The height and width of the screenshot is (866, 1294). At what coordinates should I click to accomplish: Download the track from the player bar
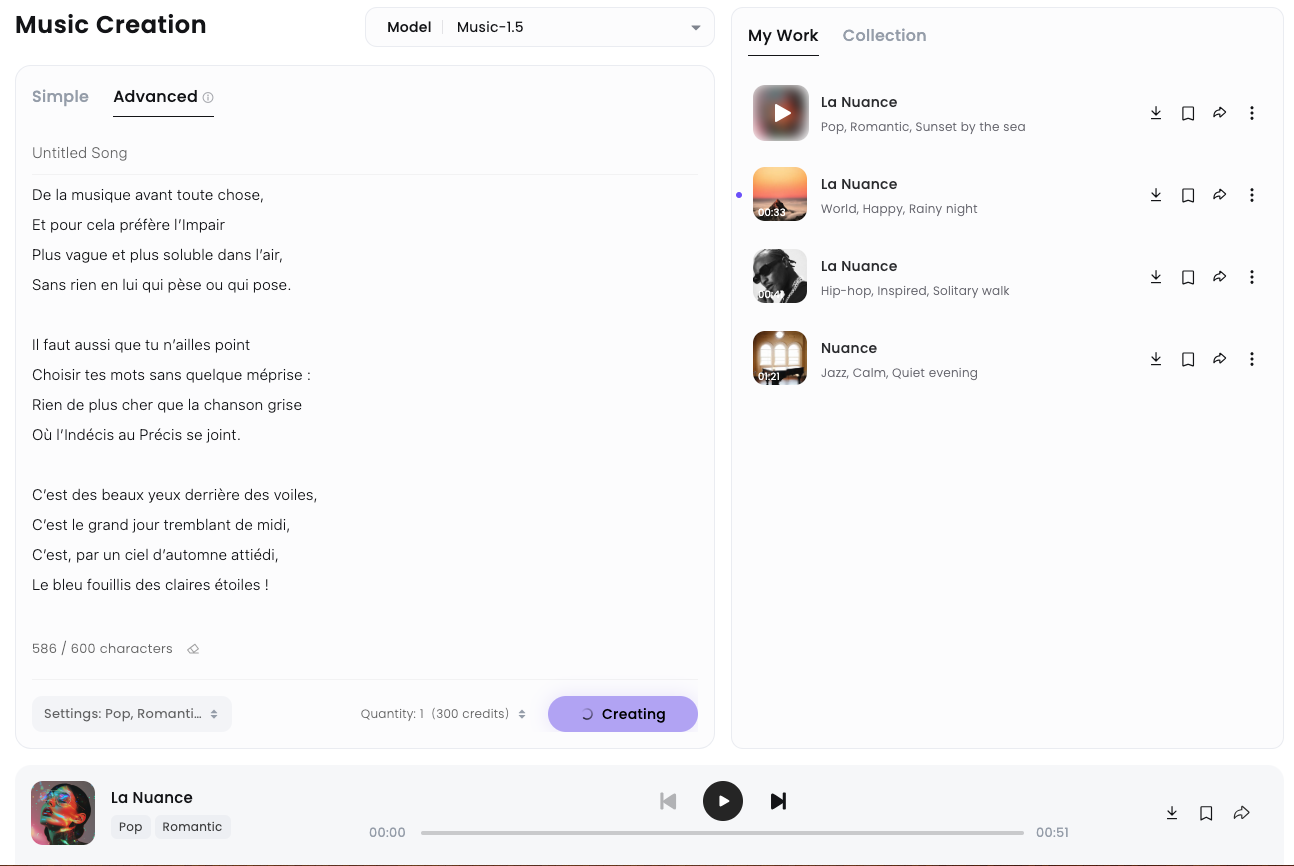pyautogui.click(x=1172, y=813)
